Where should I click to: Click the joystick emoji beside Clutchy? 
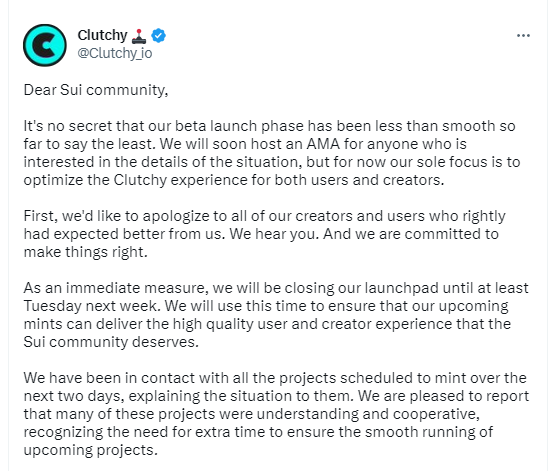[139, 36]
